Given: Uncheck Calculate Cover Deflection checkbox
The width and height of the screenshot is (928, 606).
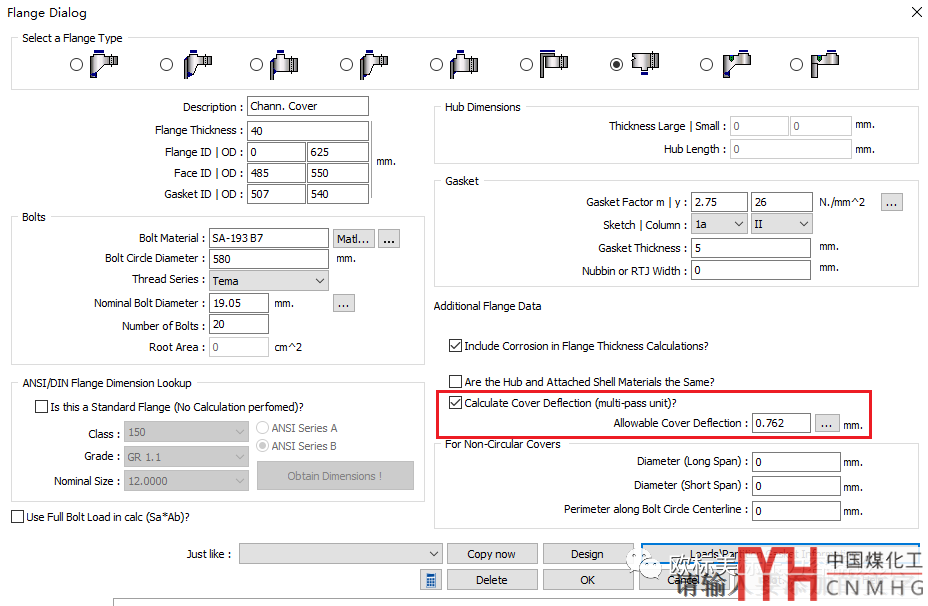Looking at the screenshot, I should click(456, 403).
